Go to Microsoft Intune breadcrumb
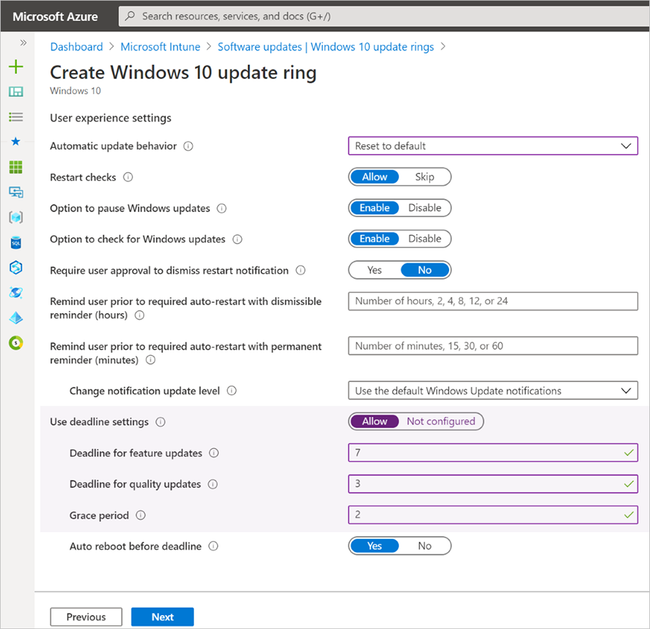 pyautogui.click(x=160, y=47)
